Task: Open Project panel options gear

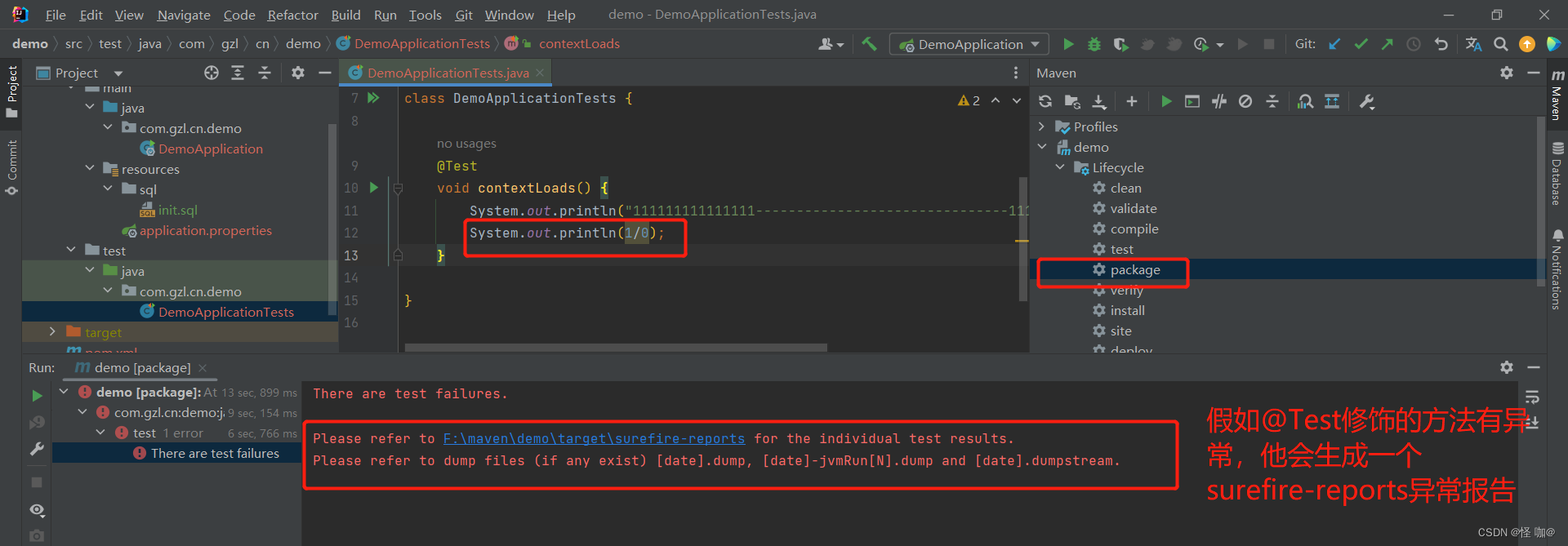Action: pyautogui.click(x=298, y=73)
